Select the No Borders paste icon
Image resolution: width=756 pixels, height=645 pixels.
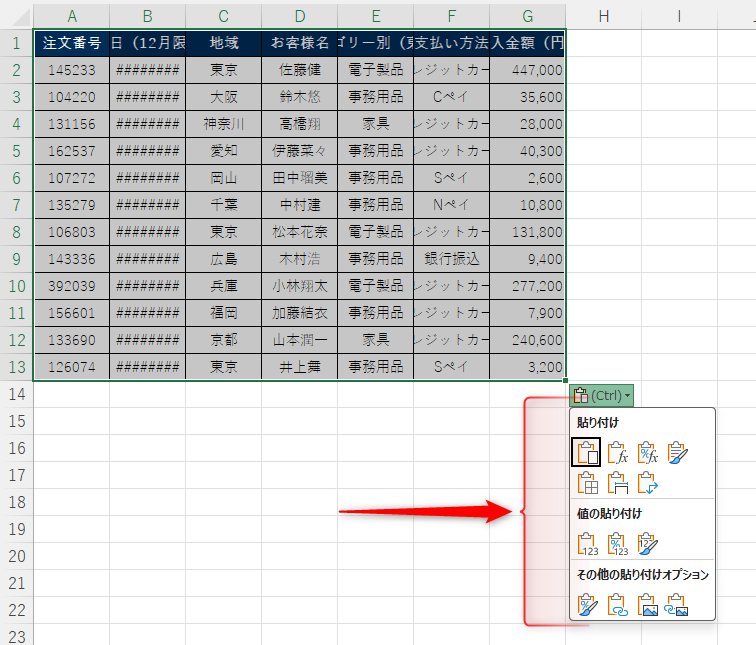(587, 483)
